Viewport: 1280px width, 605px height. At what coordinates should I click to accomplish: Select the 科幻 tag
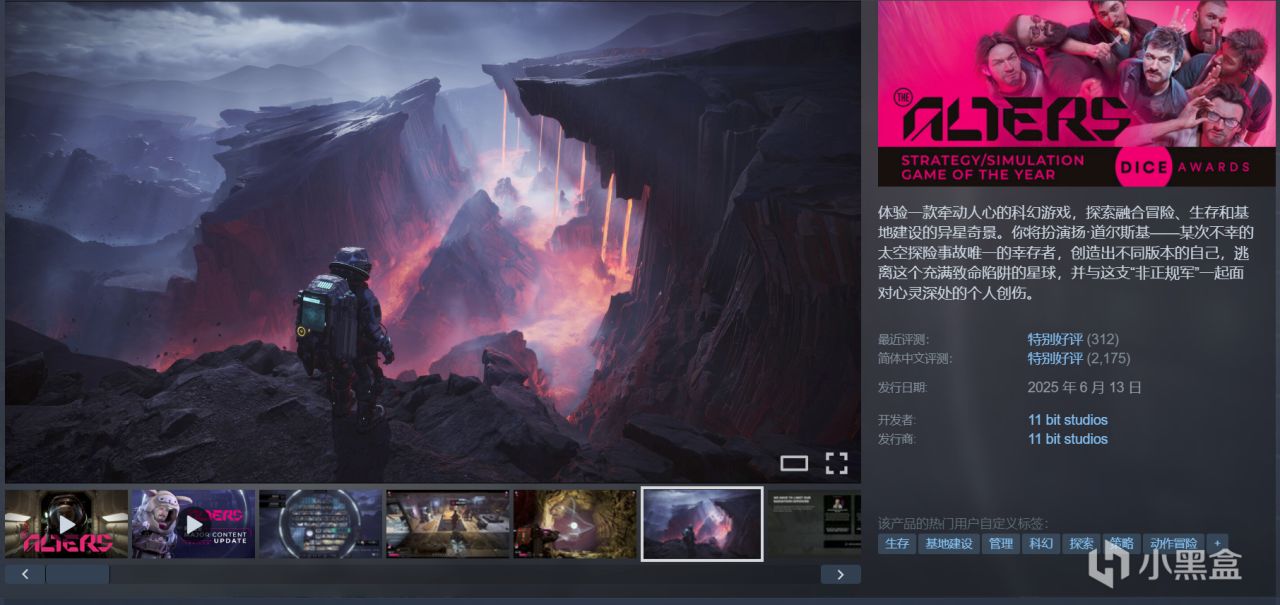click(x=1040, y=544)
